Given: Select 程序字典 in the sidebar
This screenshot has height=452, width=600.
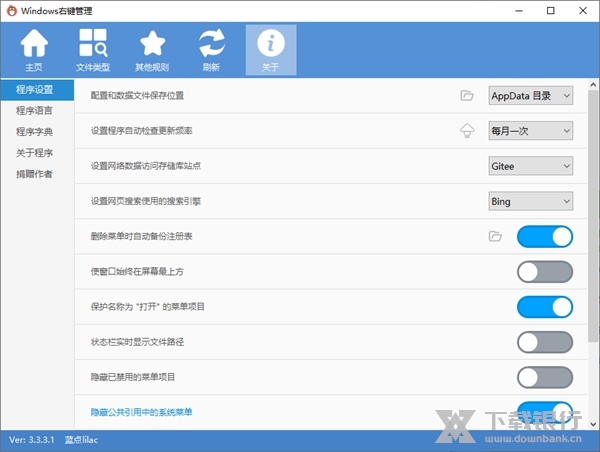Looking at the screenshot, I should click(x=34, y=132).
